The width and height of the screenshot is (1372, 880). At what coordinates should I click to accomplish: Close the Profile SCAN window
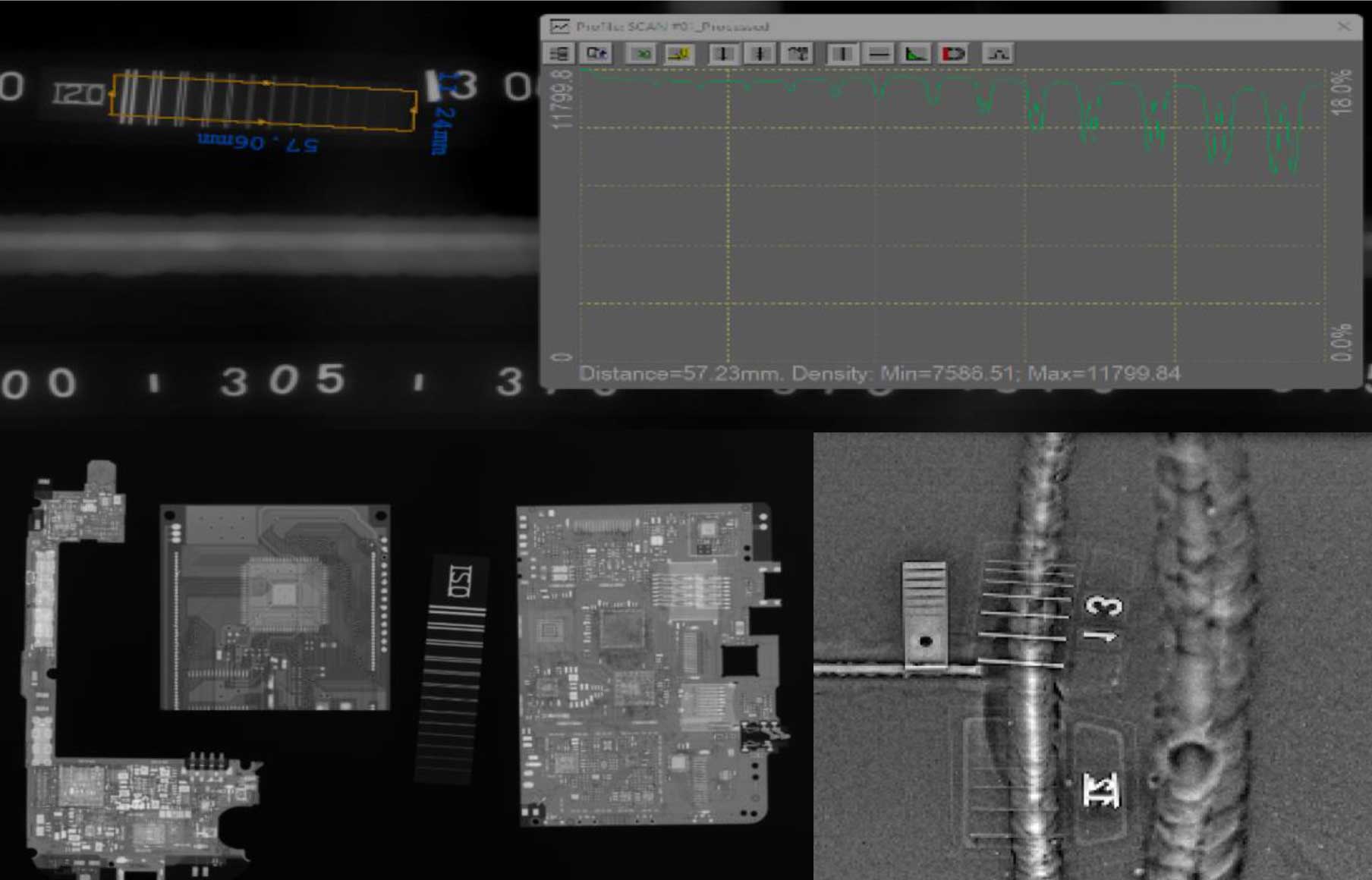tap(1344, 27)
